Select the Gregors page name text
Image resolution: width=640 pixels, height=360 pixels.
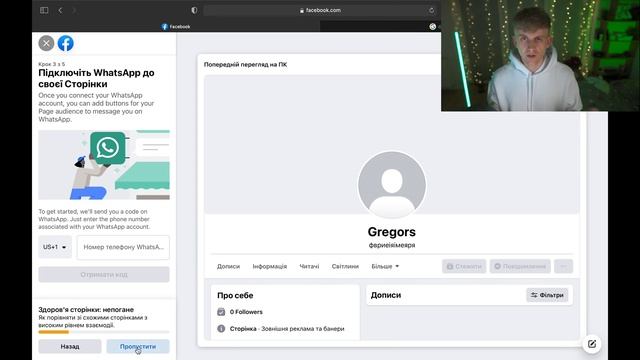tap(391, 232)
